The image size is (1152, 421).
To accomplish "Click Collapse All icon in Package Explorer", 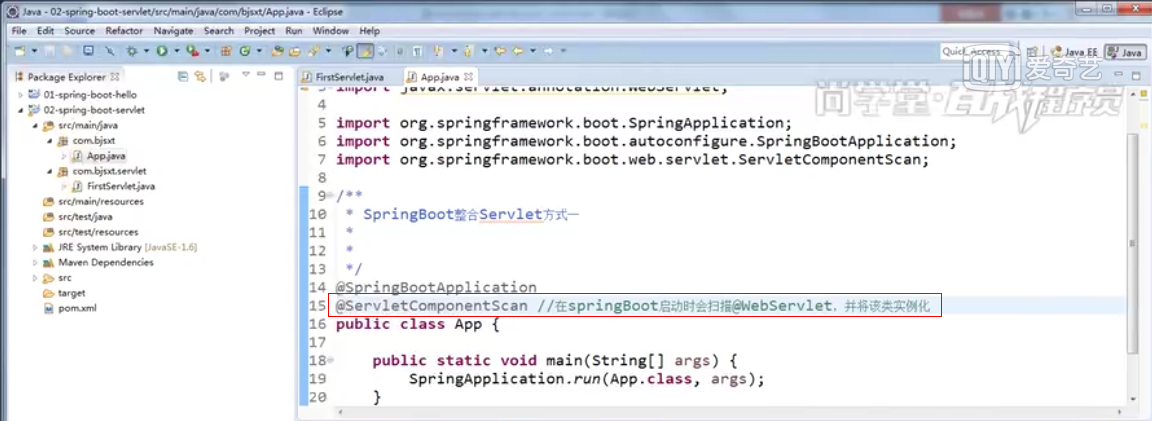I will point(183,76).
